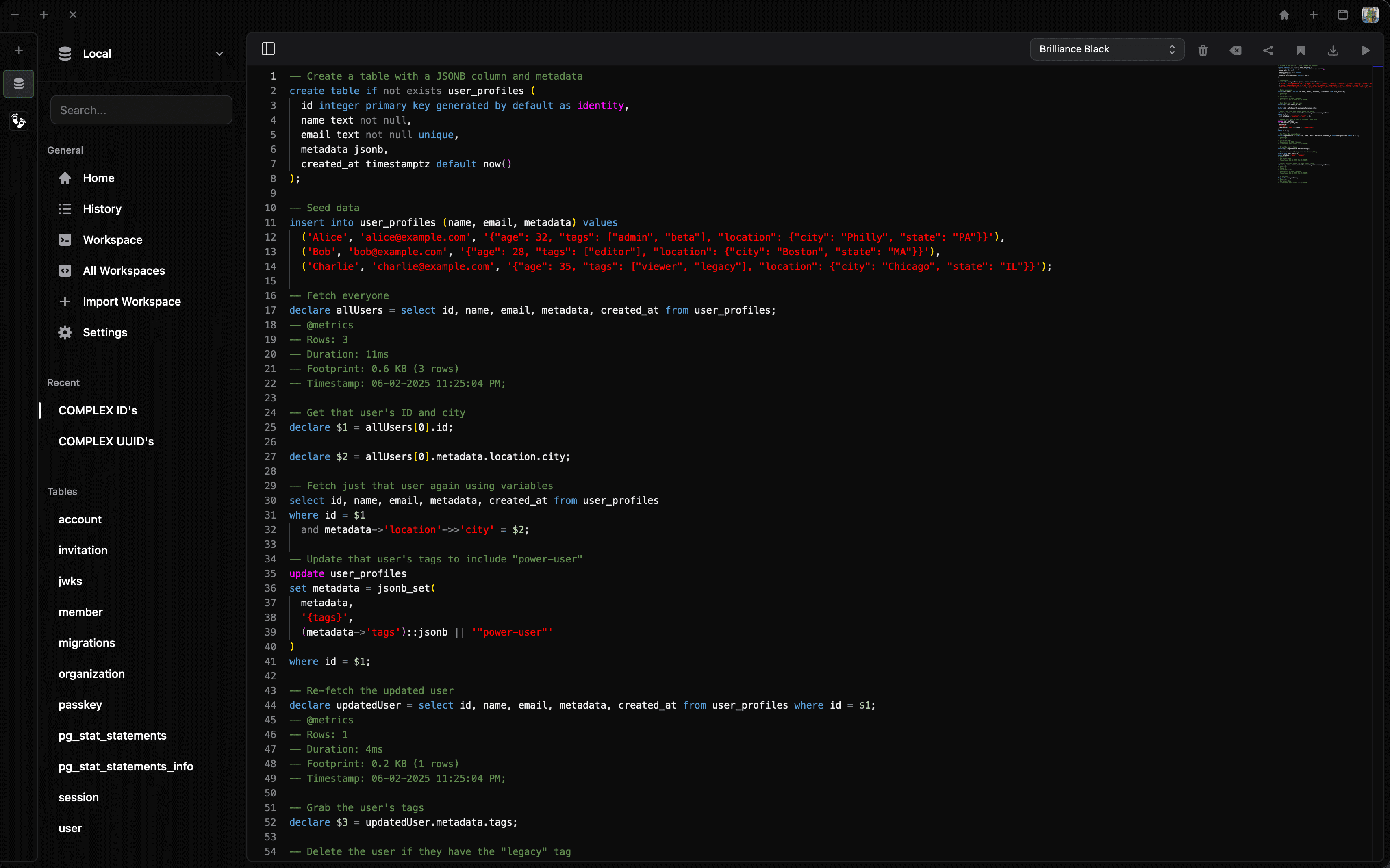Select the invitation table
Viewport: 1390px width, 868px height.
(x=83, y=550)
